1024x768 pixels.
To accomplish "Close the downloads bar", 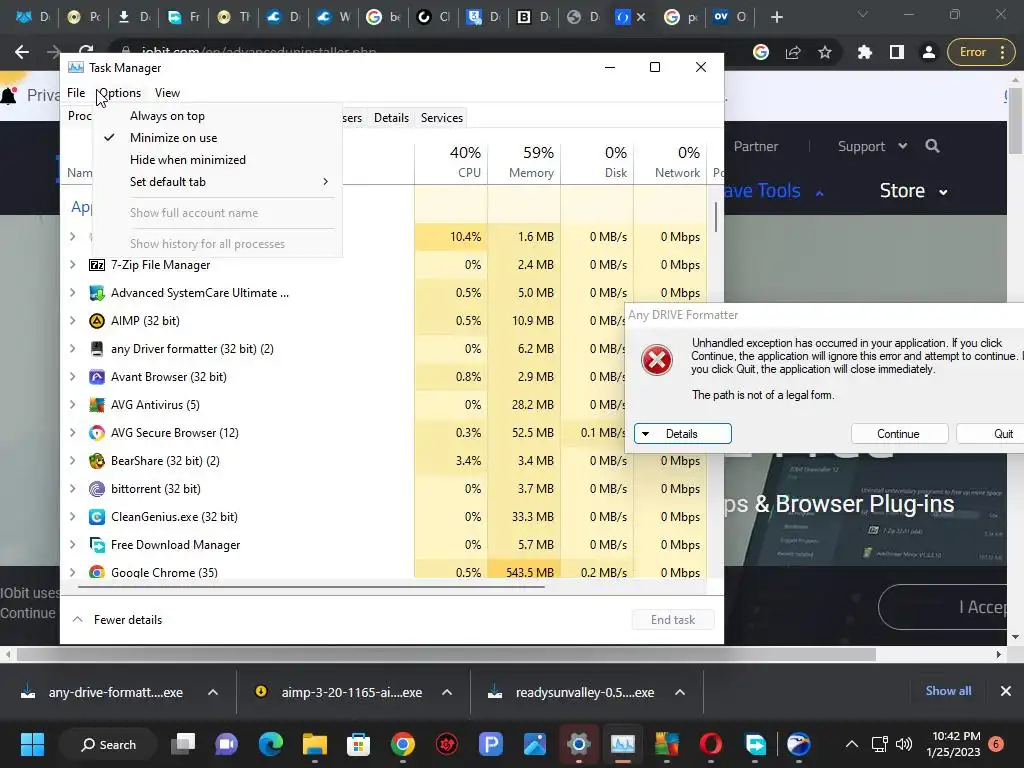I will tap(1006, 691).
